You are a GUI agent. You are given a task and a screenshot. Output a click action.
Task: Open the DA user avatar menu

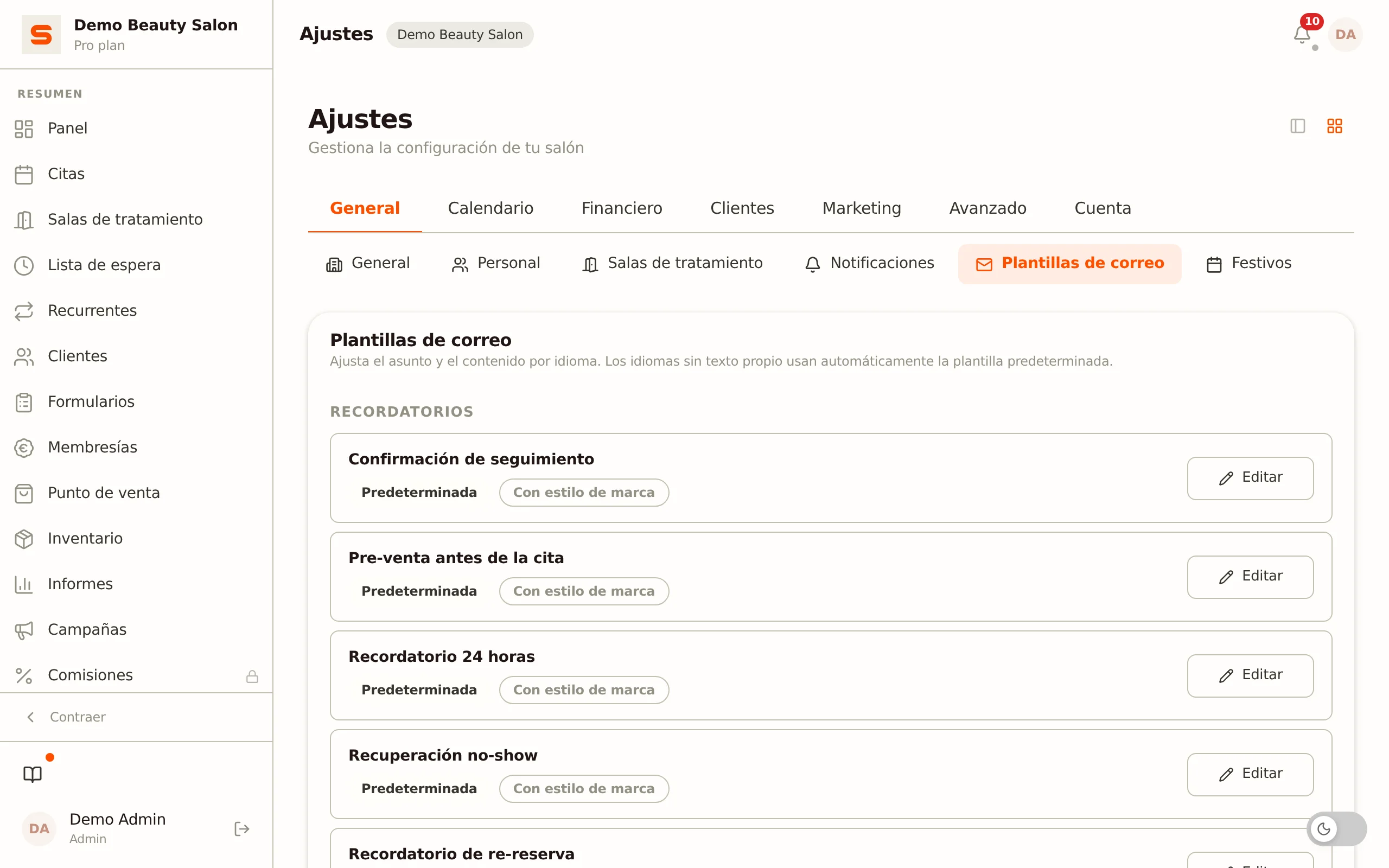[1345, 34]
